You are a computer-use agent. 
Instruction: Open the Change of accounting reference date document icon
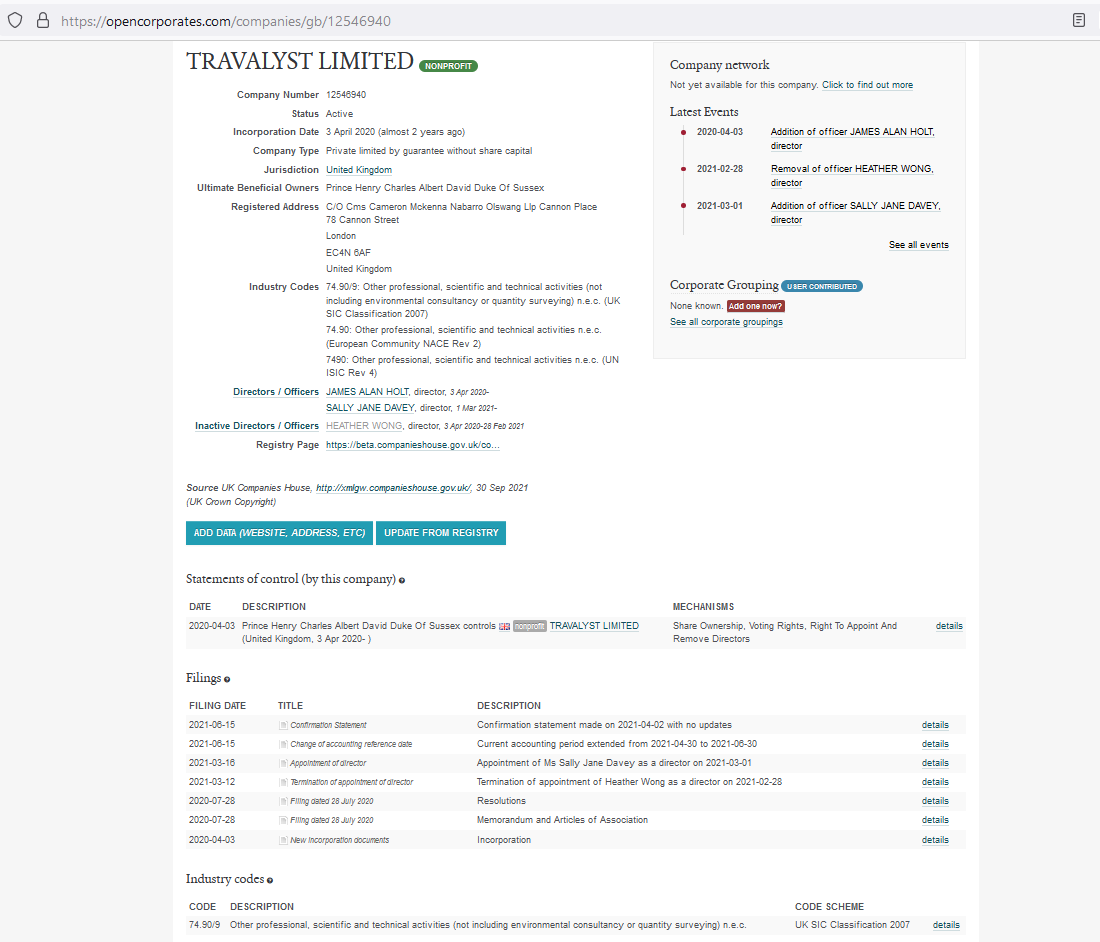pos(283,744)
